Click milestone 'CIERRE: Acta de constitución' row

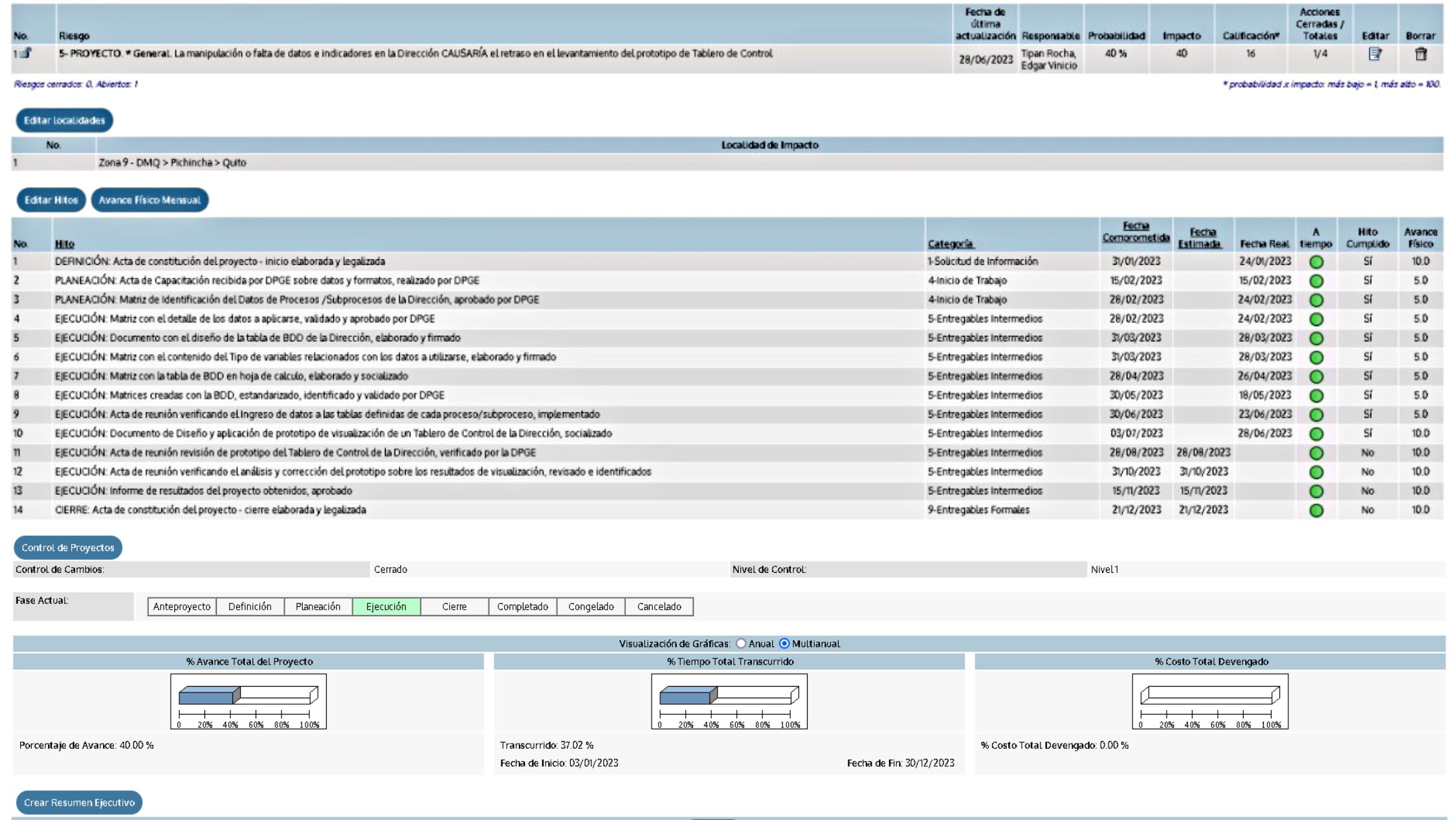pyautogui.click(x=727, y=510)
